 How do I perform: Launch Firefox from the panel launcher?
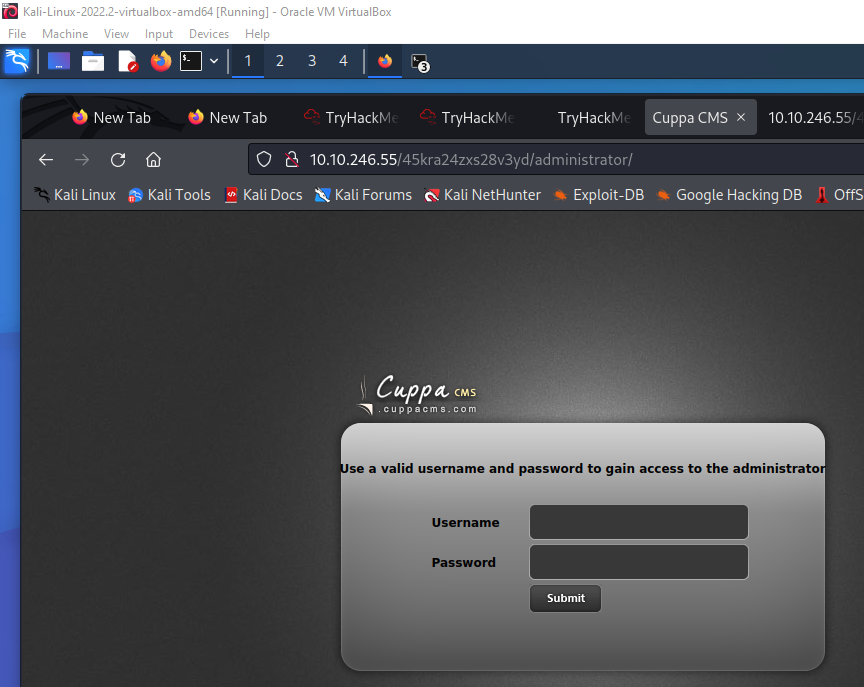(x=161, y=61)
